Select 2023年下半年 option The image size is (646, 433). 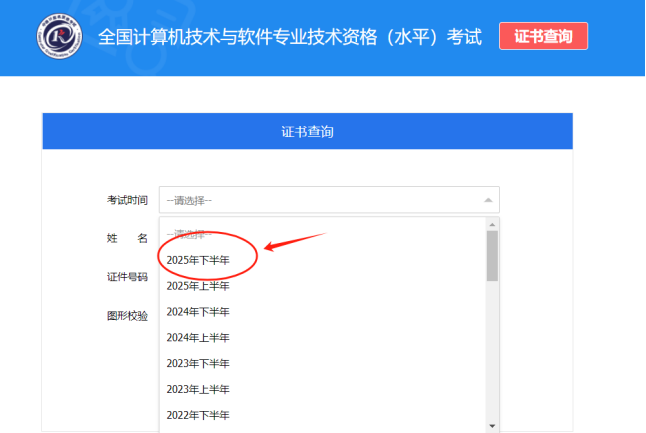pos(322,363)
